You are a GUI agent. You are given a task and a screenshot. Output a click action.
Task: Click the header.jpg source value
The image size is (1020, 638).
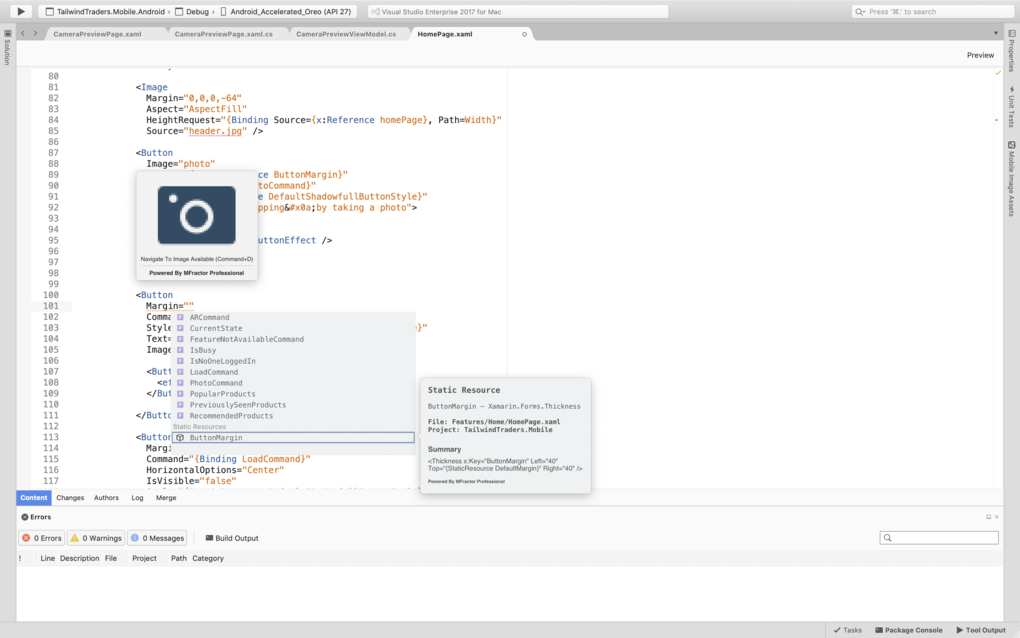(215, 131)
